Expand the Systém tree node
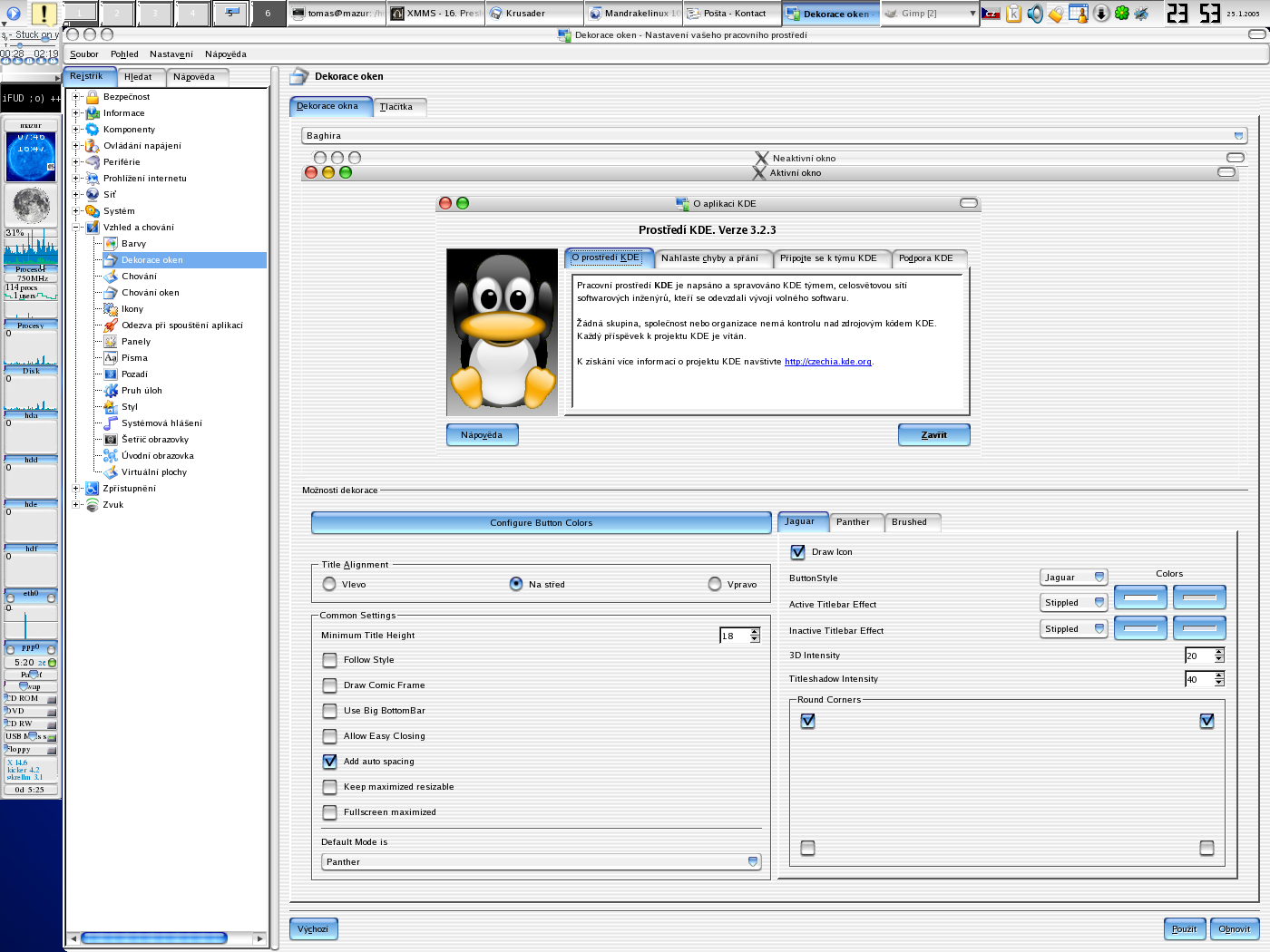Image resolution: width=1270 pixels, height=952 pixels. [x=77, y=211]
